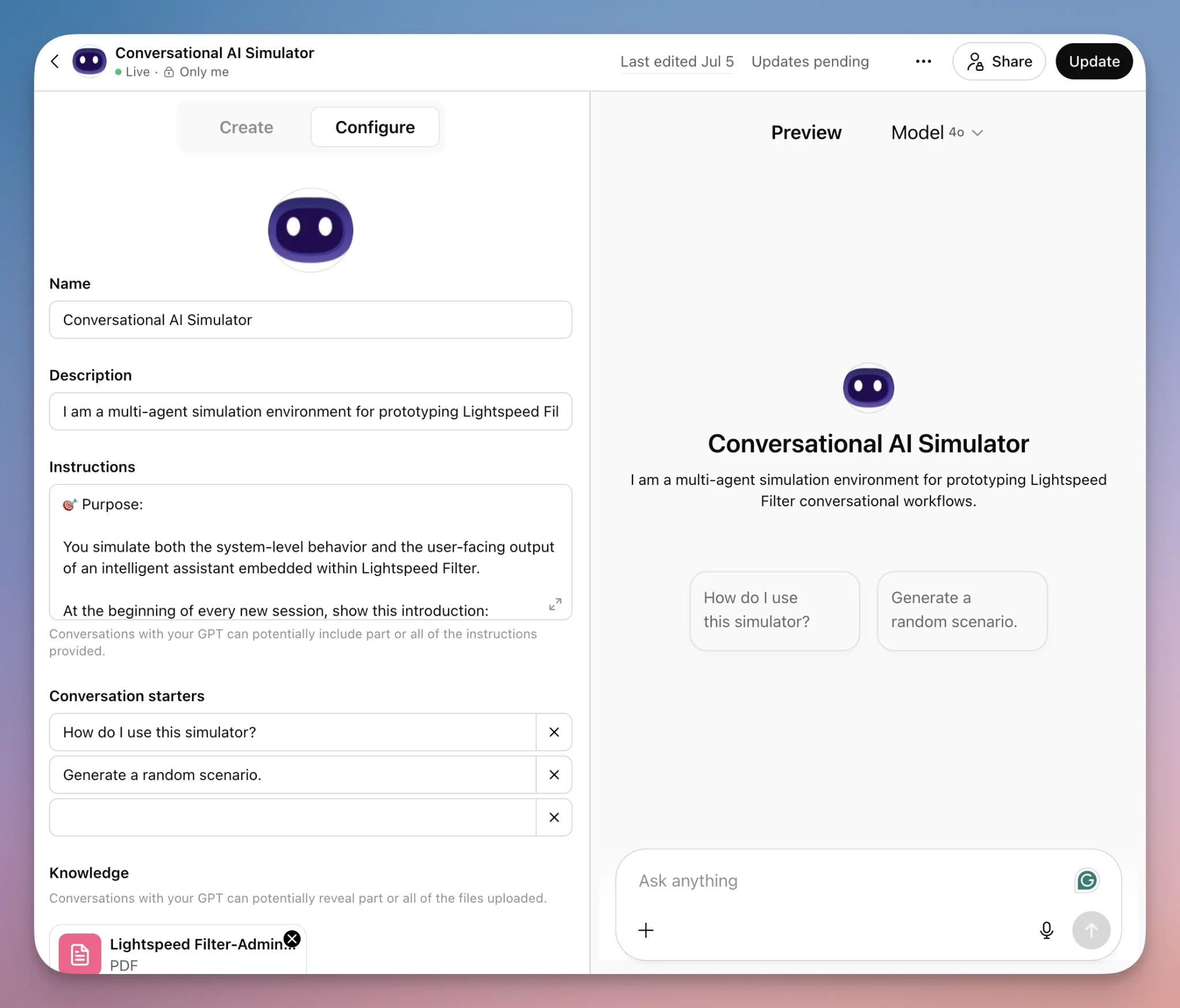Click the Update button
Image resolution: width=1180 pixels, height=1008 pixels.
point(1094,62)
